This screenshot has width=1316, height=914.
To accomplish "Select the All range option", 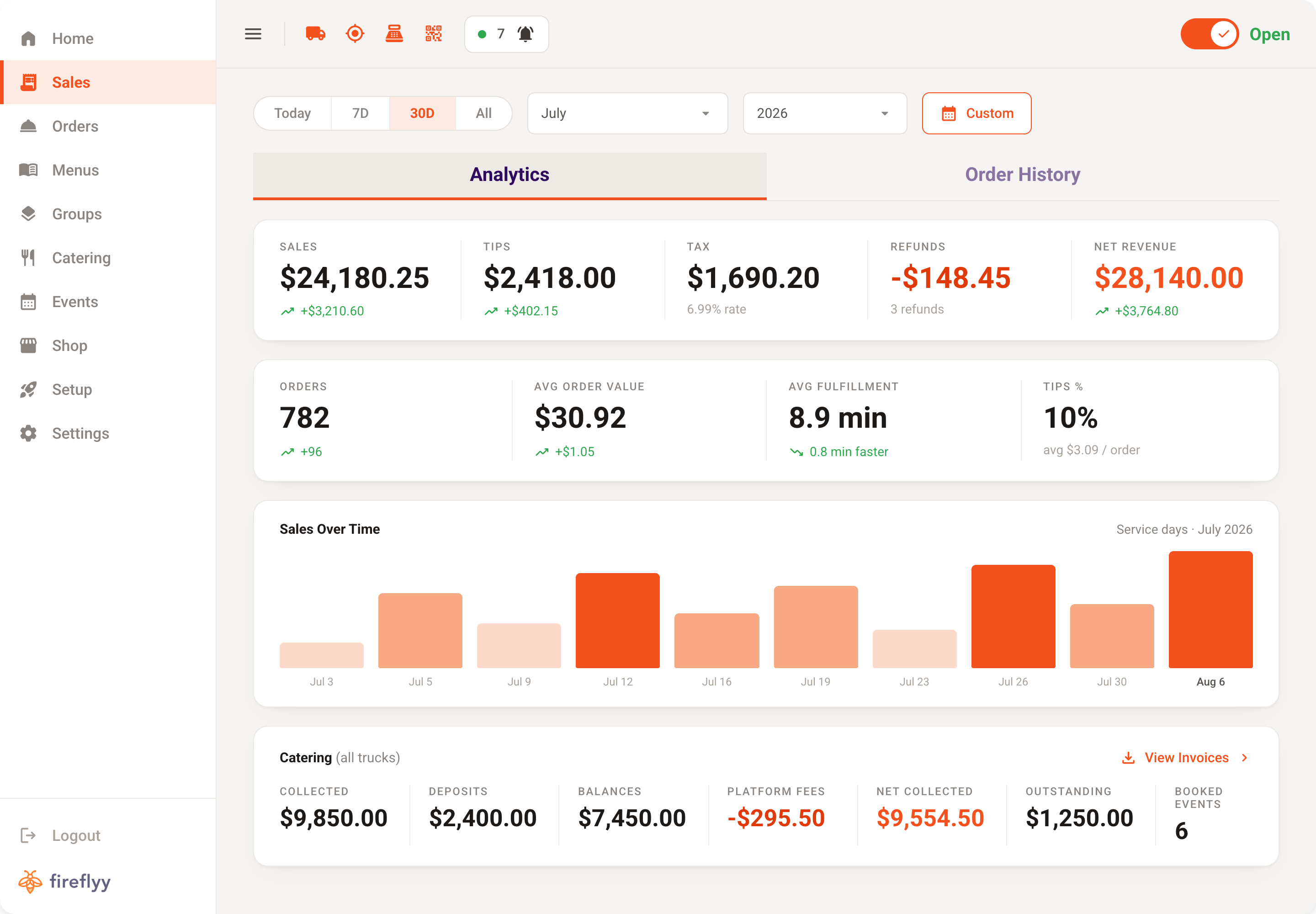I will point(484,113).
